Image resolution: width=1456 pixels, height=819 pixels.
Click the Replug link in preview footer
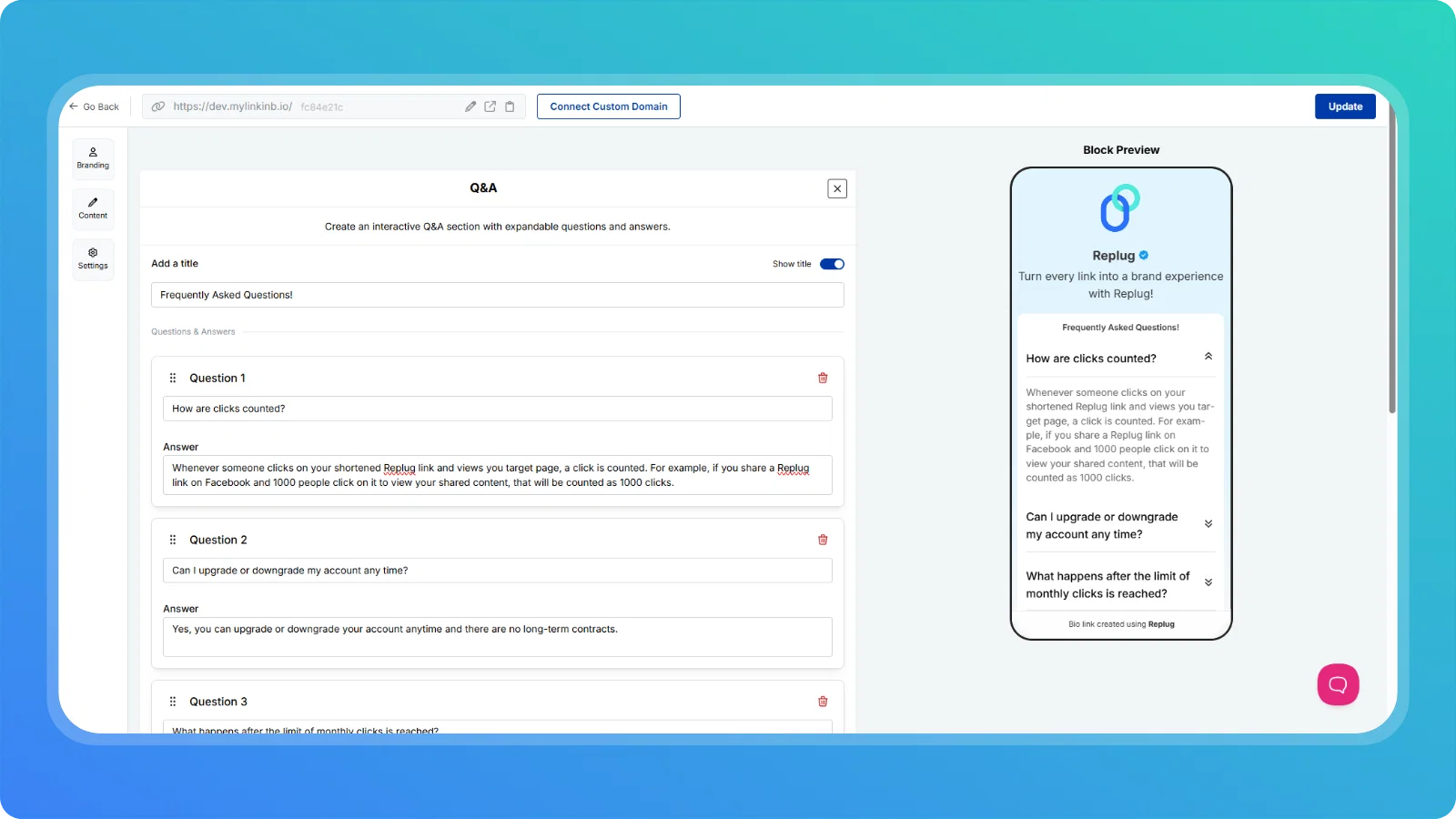1161,624
